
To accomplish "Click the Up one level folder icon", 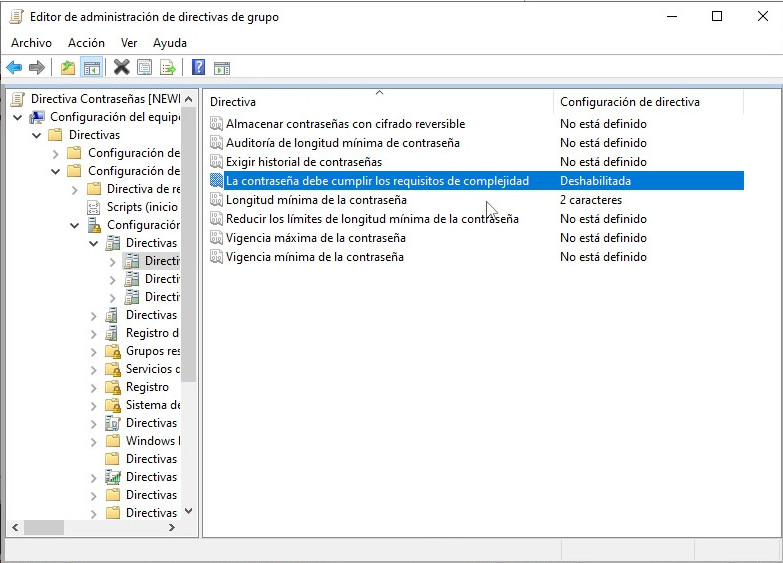I will (x=67, y=68).
